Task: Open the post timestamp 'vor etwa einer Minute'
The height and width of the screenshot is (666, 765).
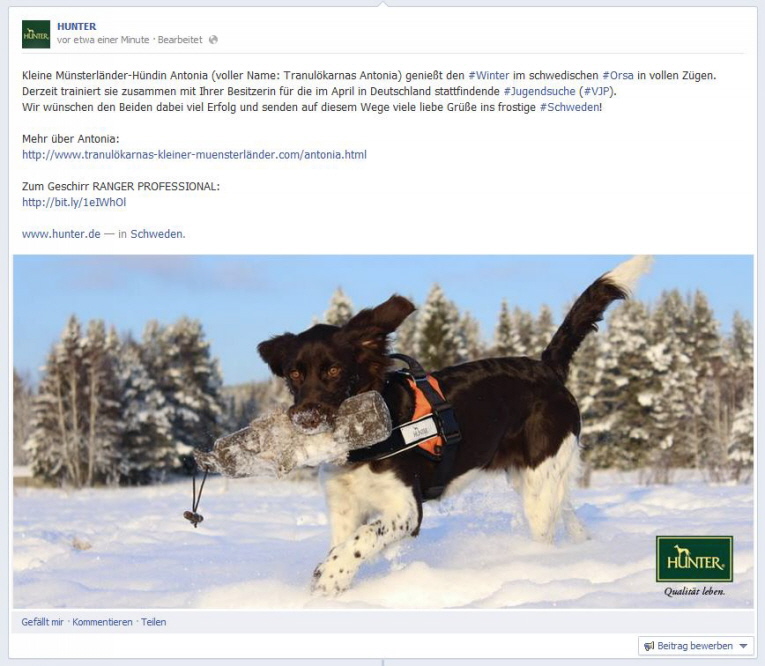Action: [x=103, y=40]
